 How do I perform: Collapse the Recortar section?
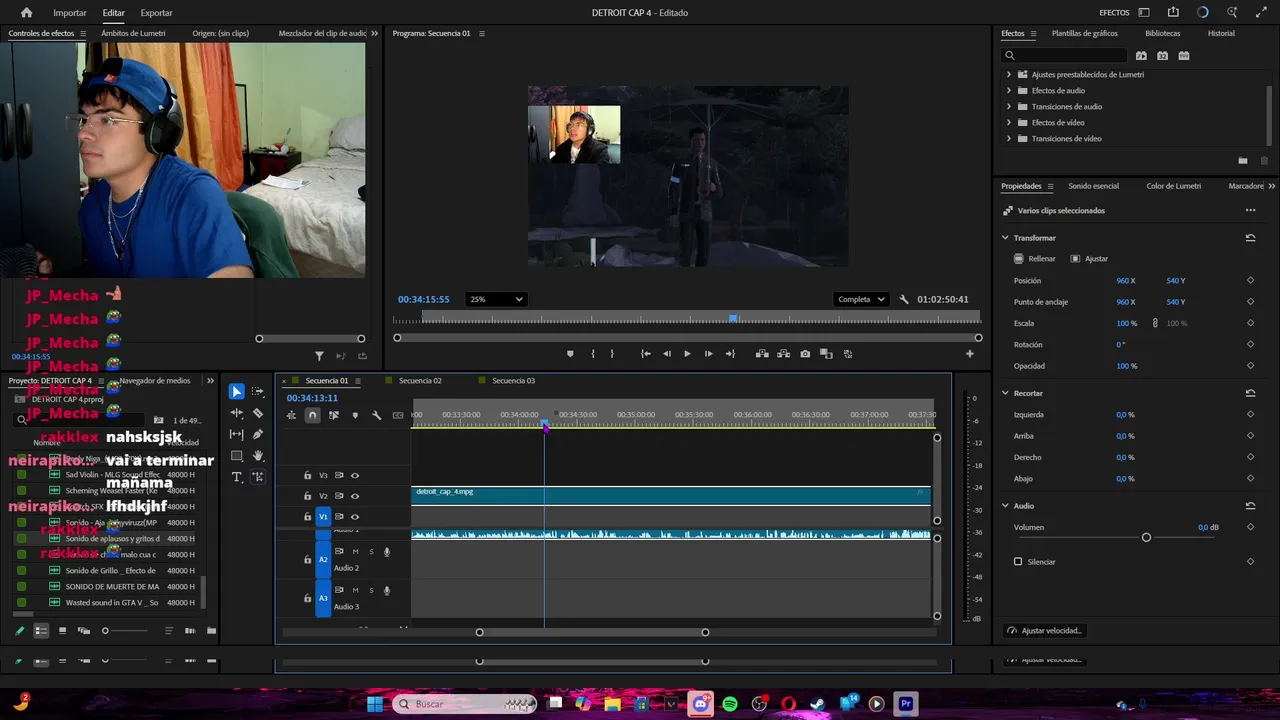[1005, 393]
